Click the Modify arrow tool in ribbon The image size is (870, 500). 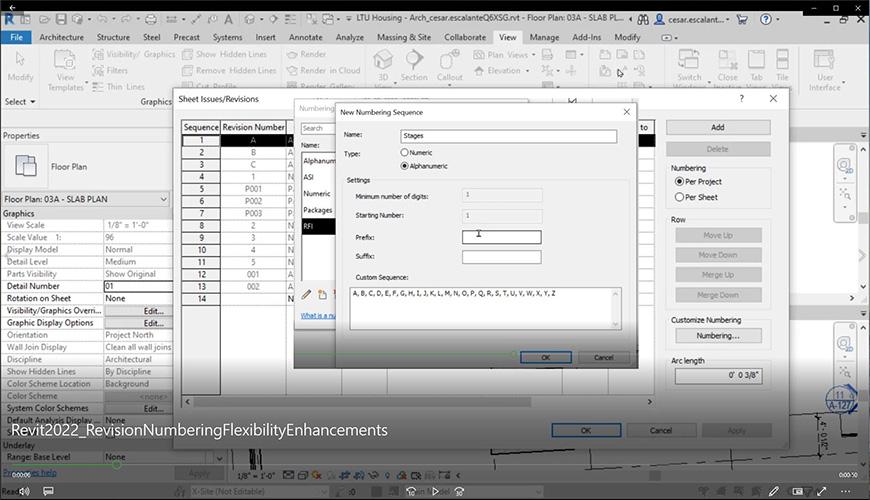[21, 65]
